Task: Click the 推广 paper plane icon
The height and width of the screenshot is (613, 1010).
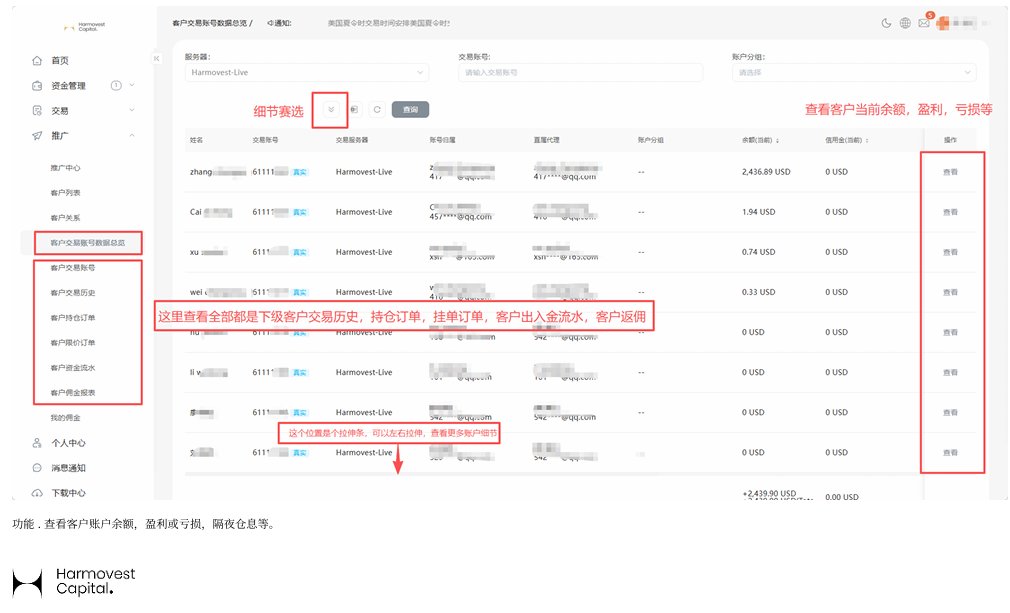Action: tap(37, 136)
